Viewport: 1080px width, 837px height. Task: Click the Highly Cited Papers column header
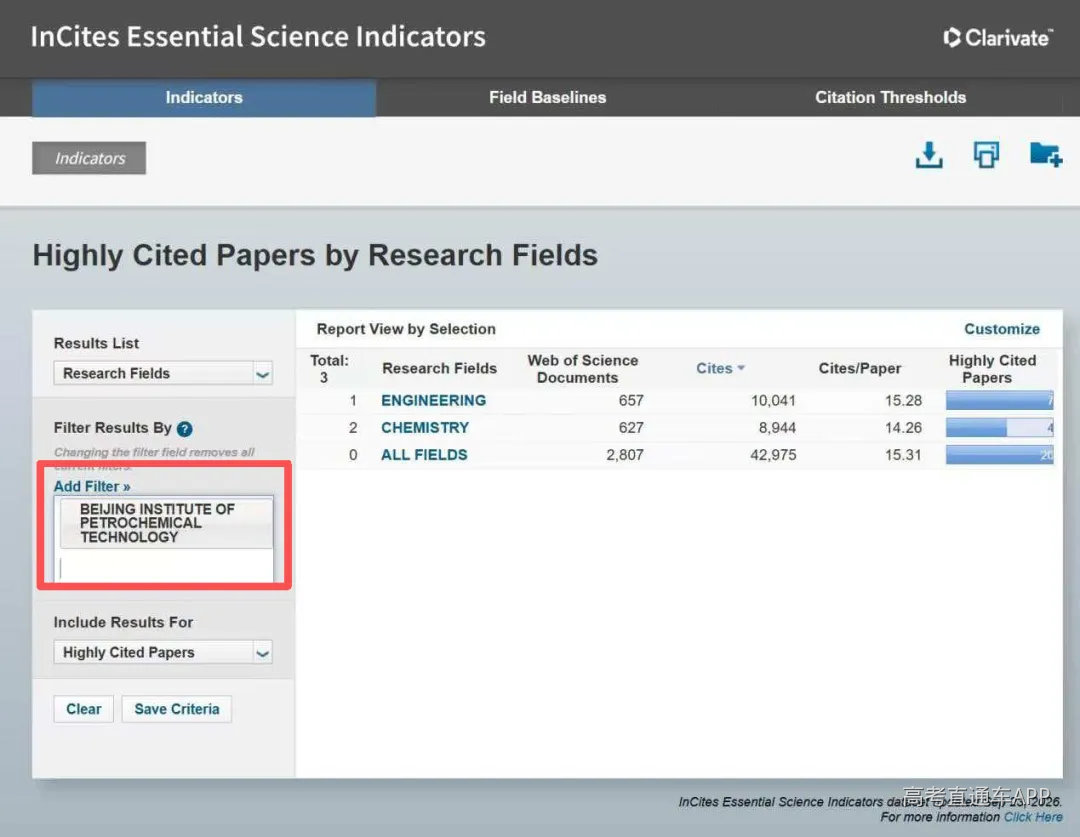pos(992,369)
